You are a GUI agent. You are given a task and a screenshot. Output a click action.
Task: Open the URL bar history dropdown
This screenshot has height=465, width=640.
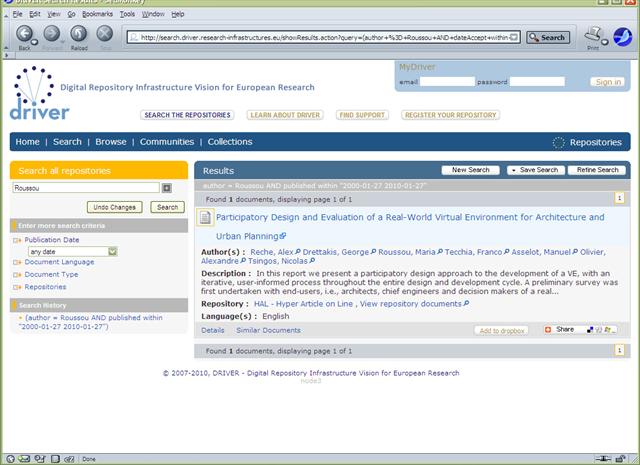click(x=514, y=38)
